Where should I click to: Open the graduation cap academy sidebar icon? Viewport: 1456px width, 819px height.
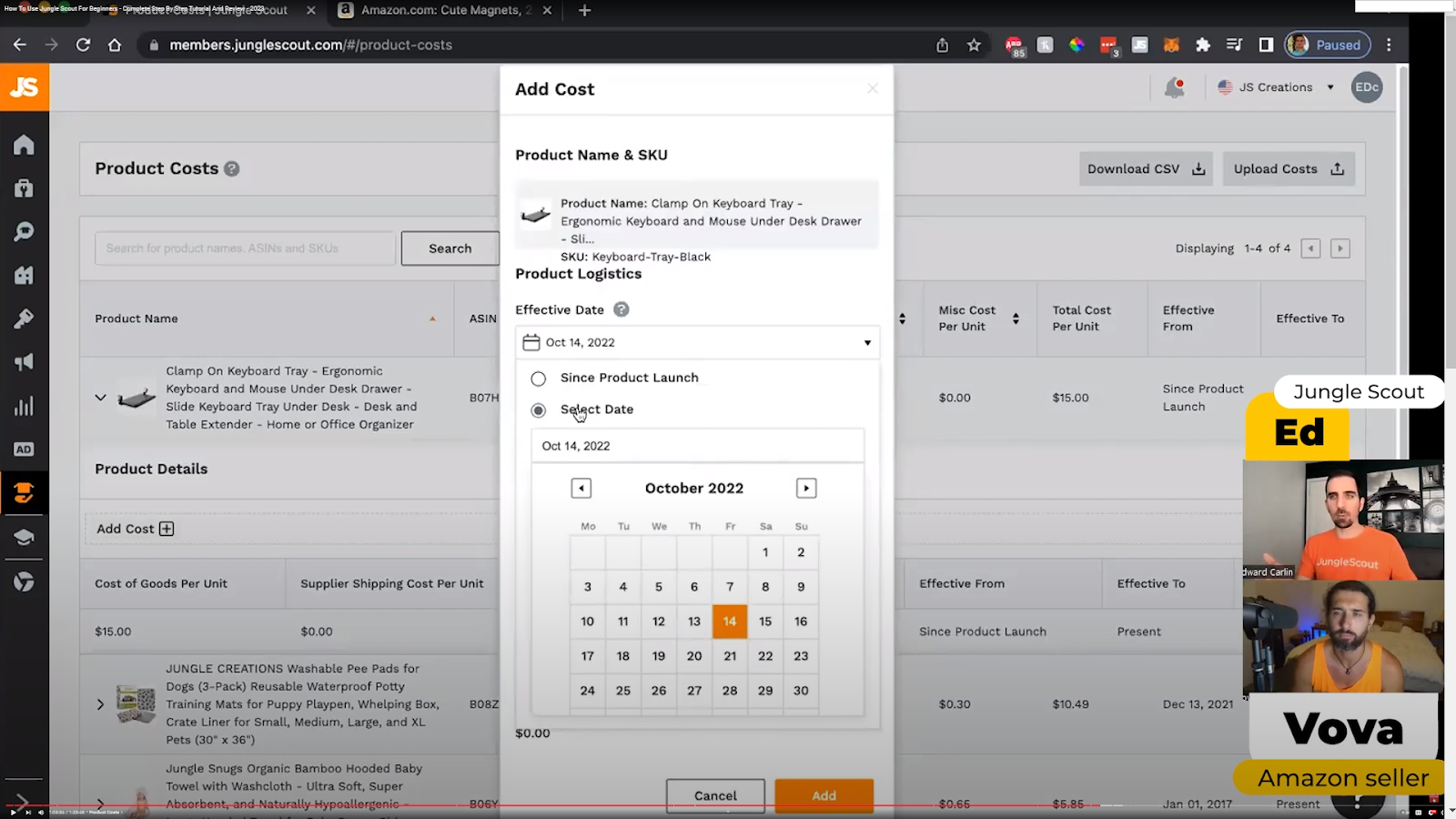click(x=25, y=537)
